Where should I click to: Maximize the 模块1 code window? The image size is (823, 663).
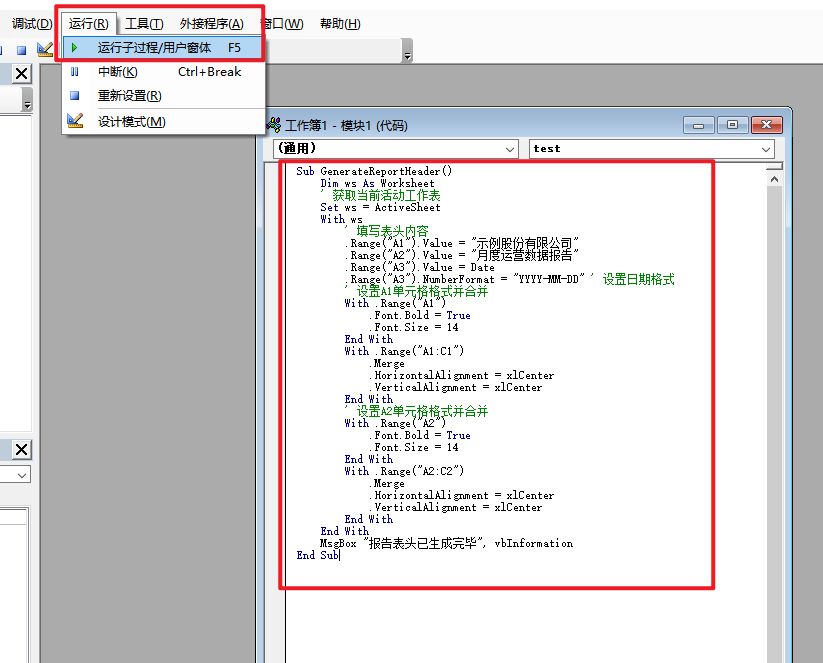[x=733, y=125]
